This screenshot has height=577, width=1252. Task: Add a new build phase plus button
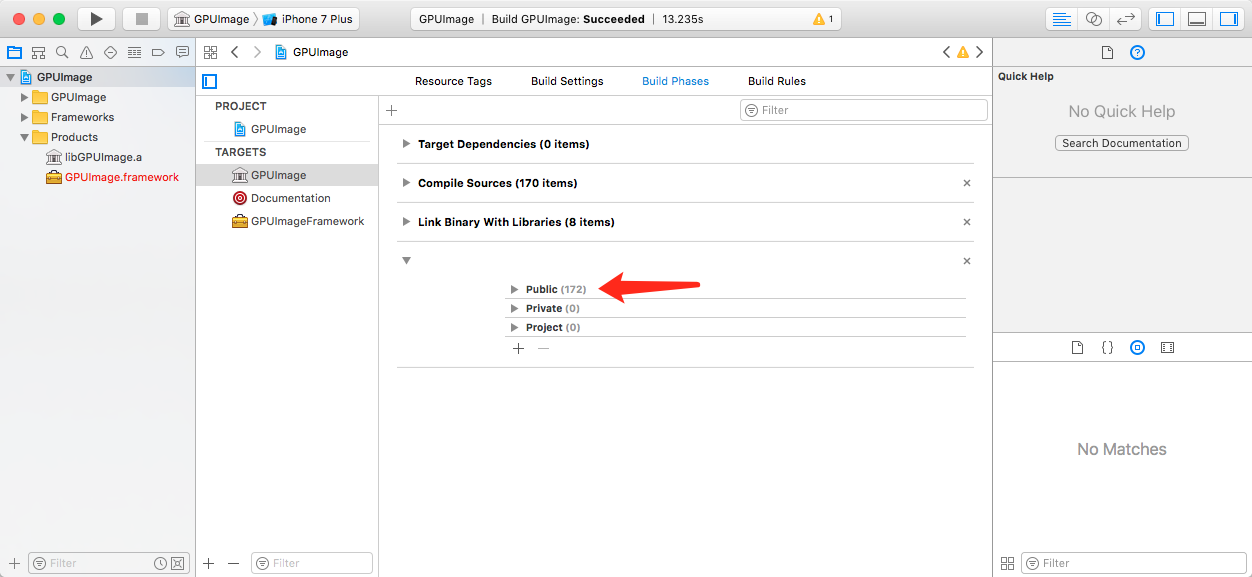(392, 110)
